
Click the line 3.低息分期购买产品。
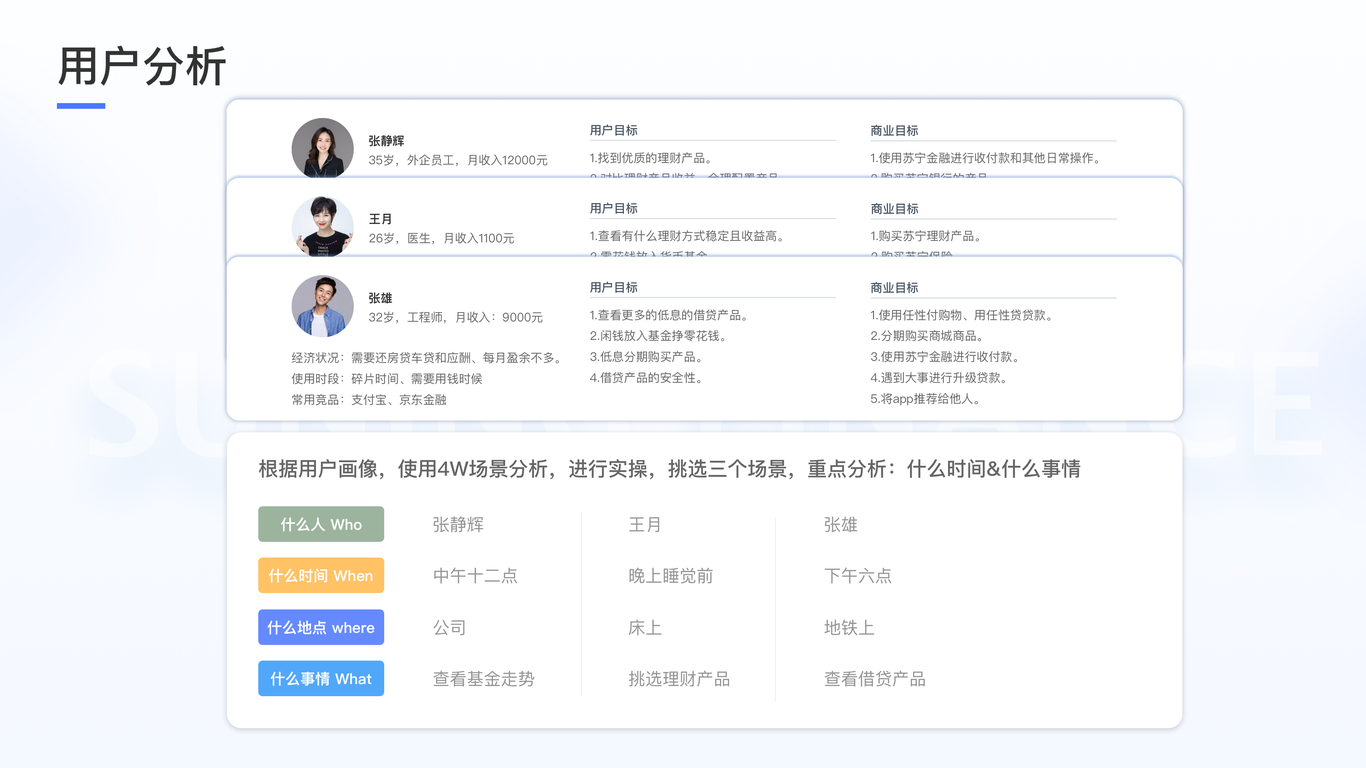click(x=646, y=357)
